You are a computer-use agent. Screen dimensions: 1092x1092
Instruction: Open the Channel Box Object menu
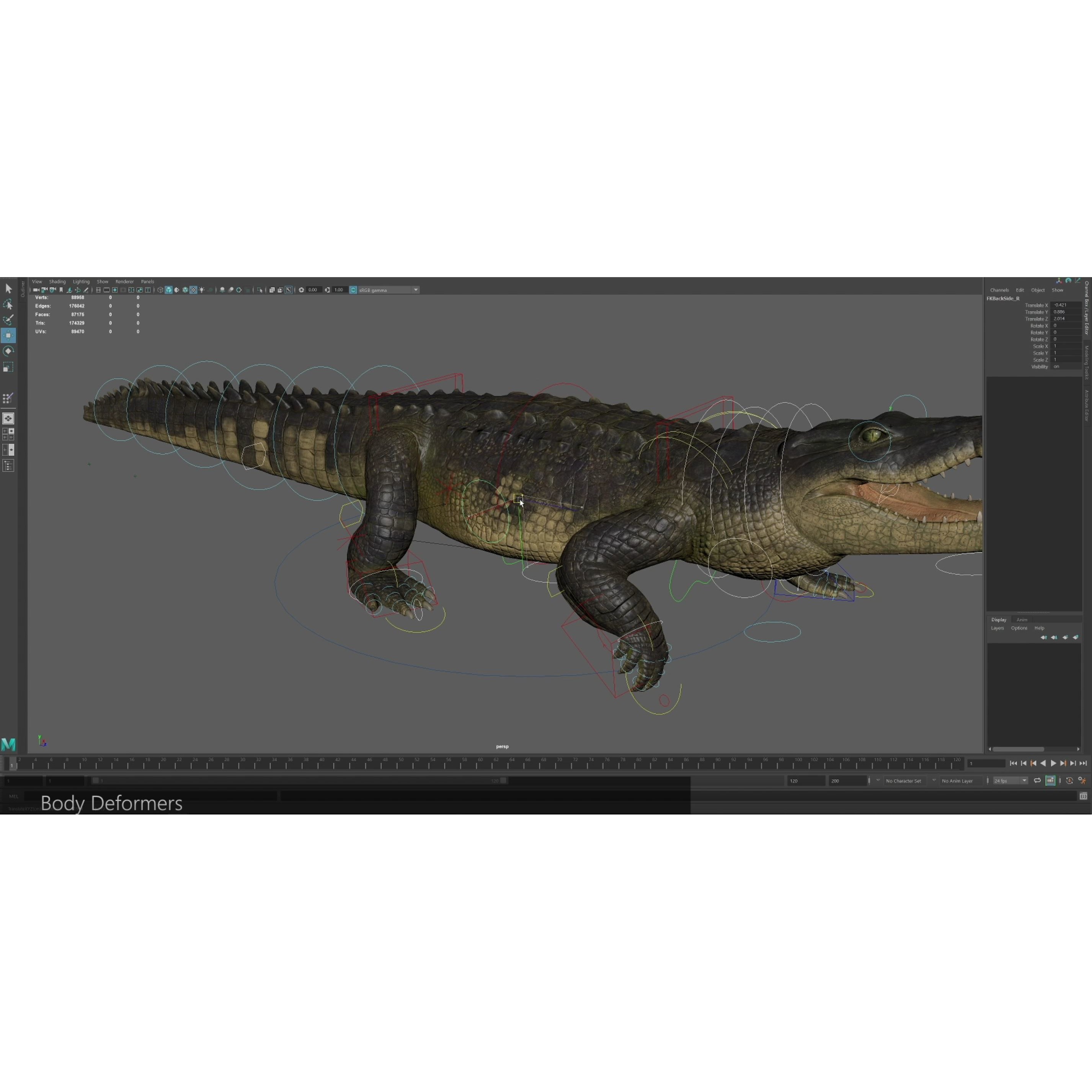coord(1038,290)
